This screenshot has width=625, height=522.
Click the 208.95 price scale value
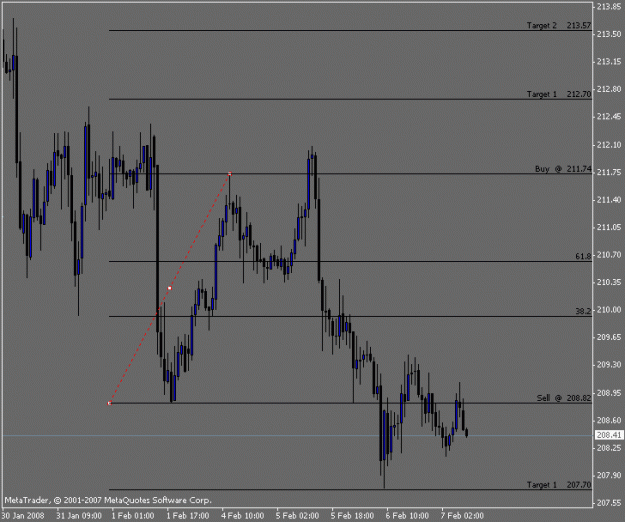pyautogui.click(x=609, y=393)
